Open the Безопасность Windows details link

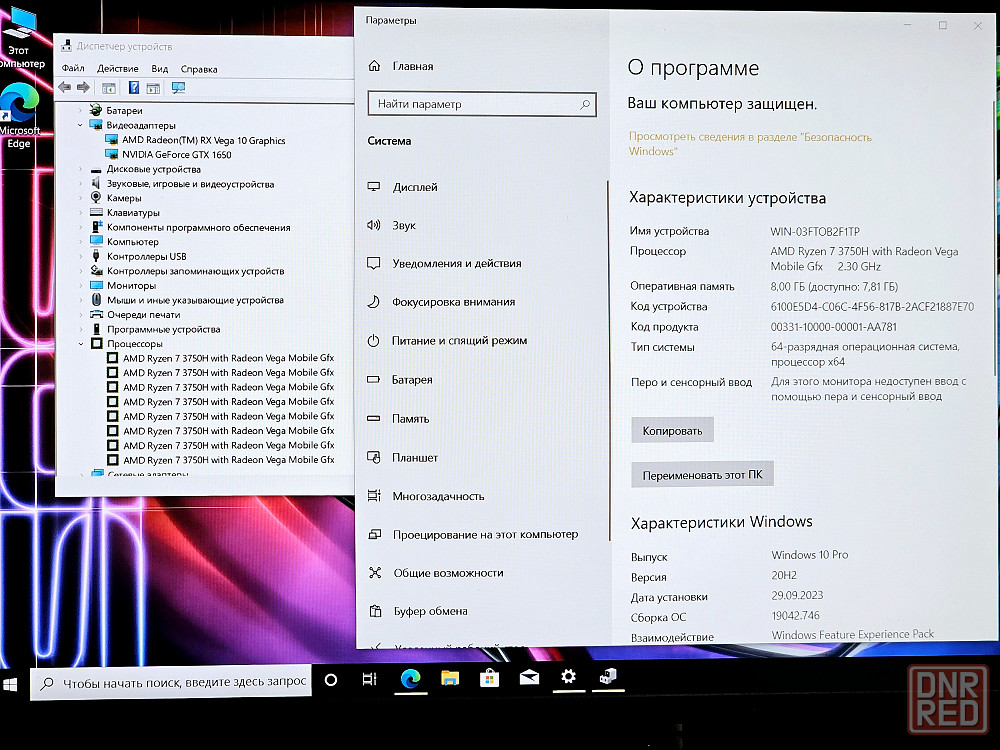(750, 144)
